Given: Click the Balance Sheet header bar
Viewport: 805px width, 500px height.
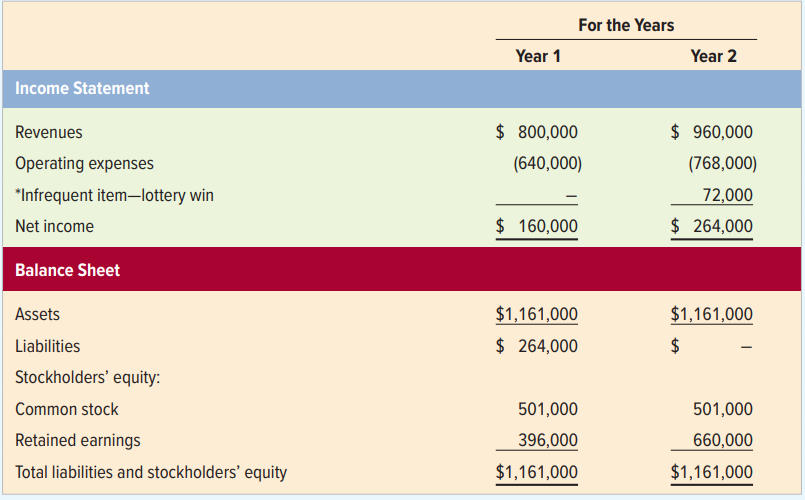Looking at the screenshot, I should [402, 270].
